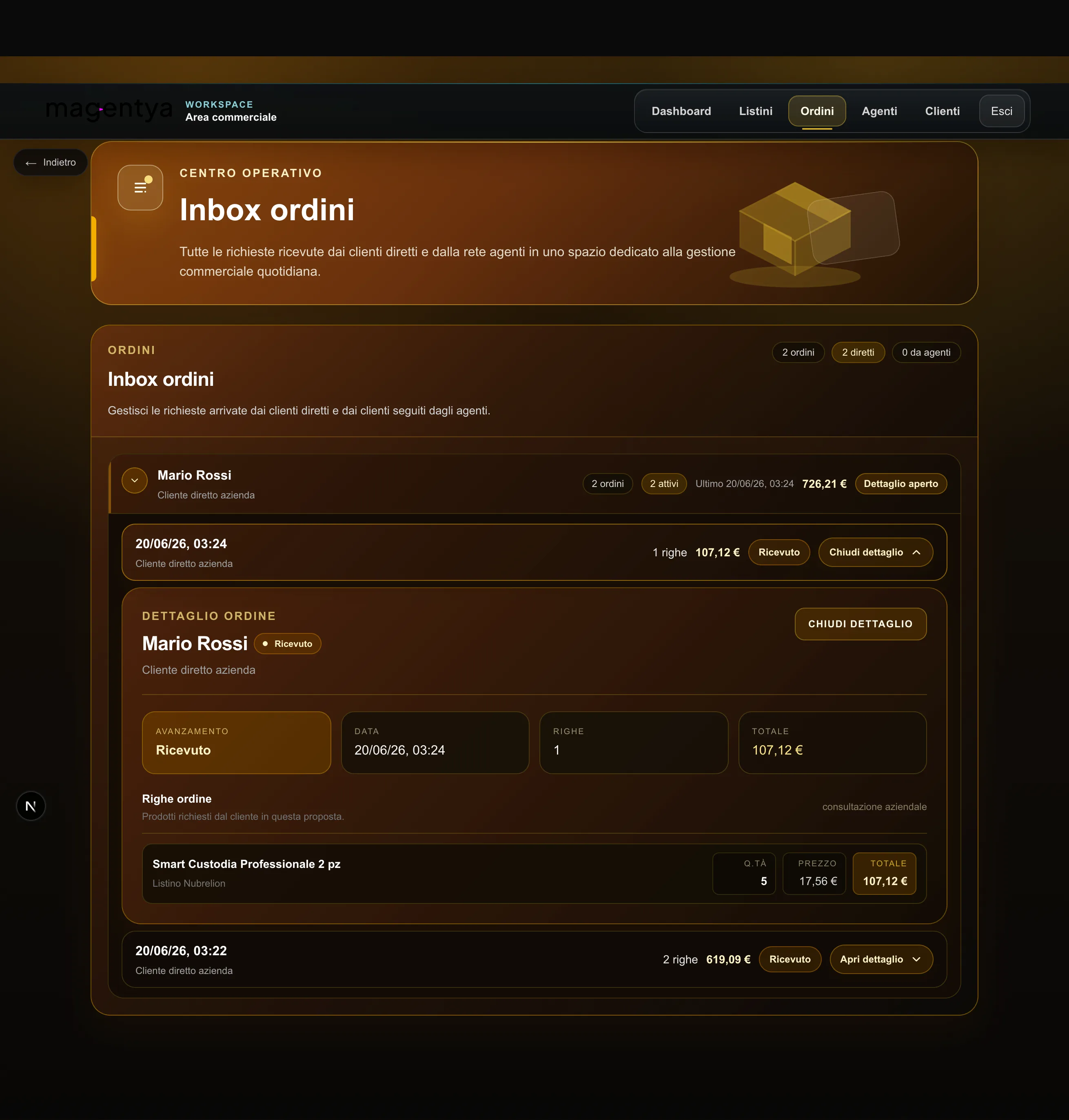Click the inbox list icon badge

tap(140, 188)
